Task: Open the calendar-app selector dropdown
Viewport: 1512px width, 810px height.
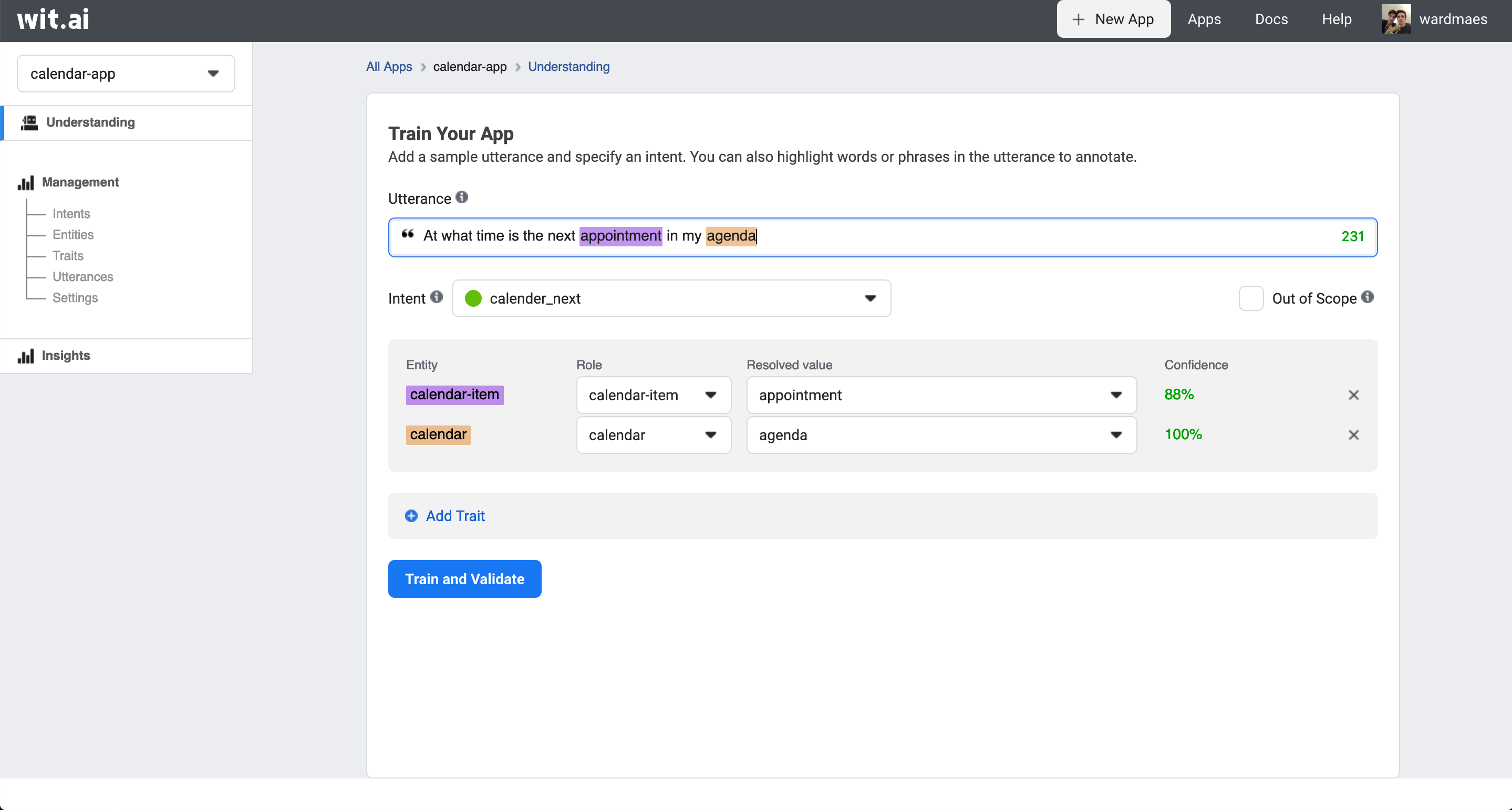Action: [126, 74]
